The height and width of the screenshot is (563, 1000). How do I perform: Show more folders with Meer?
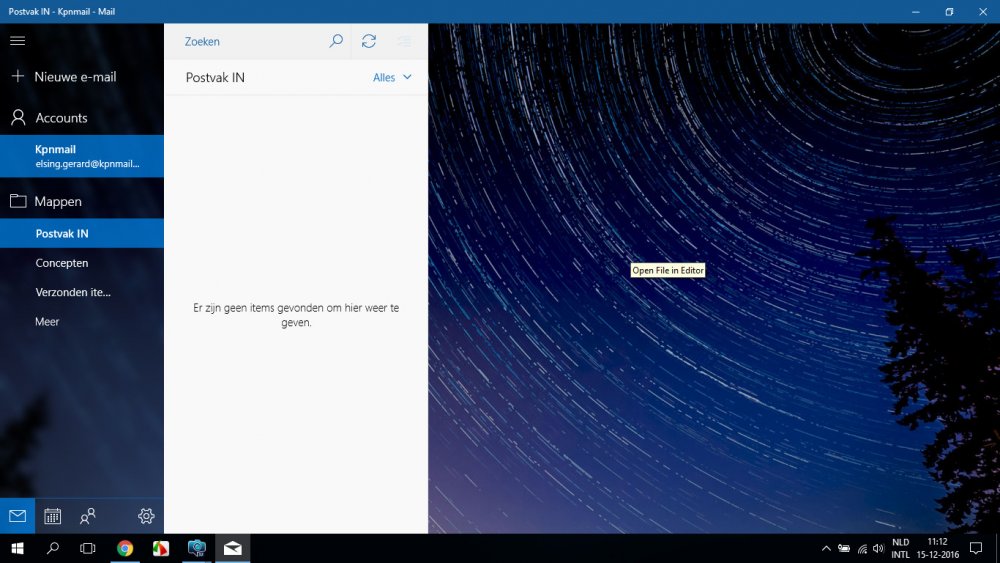click(47, 322)
